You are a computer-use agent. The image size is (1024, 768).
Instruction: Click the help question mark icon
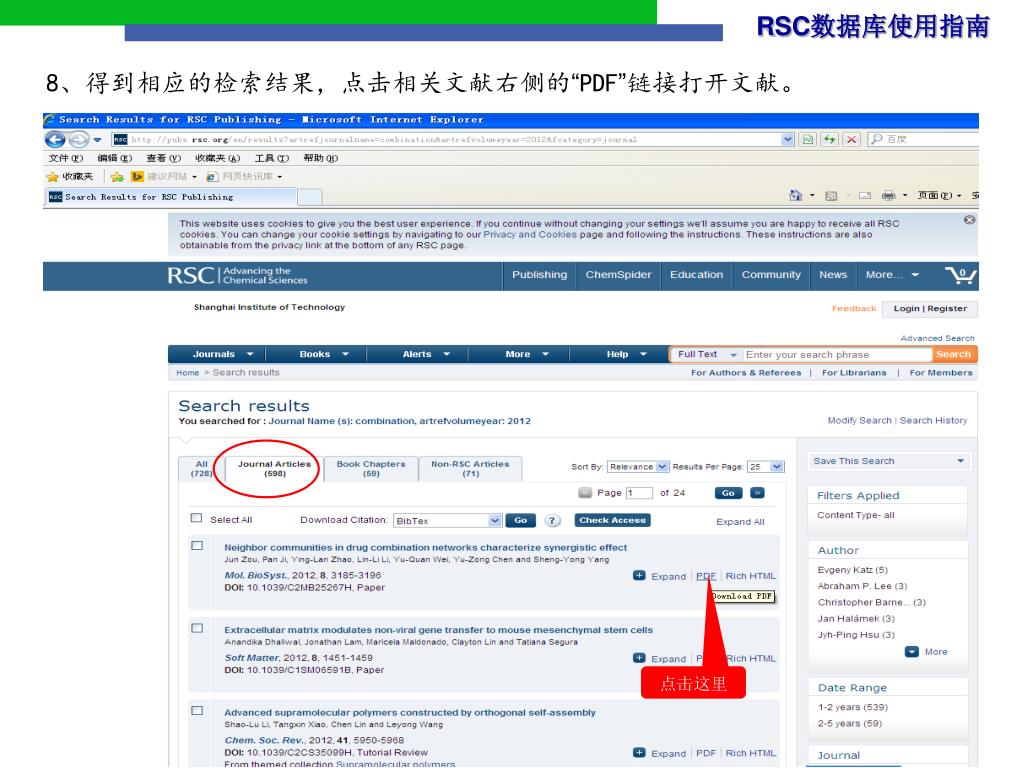click(552, 520)
